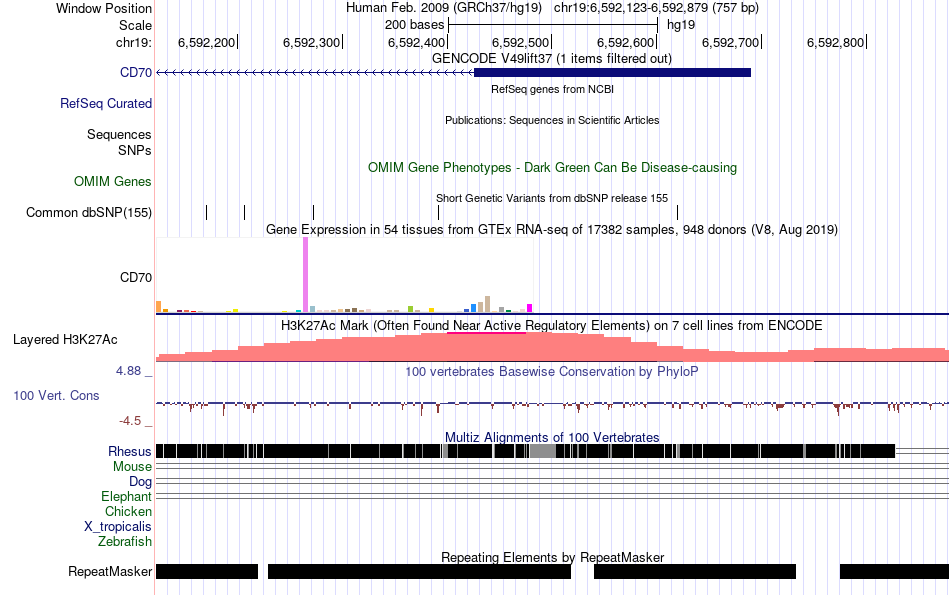Select the Dog alignment row label

tap(140, 482)
